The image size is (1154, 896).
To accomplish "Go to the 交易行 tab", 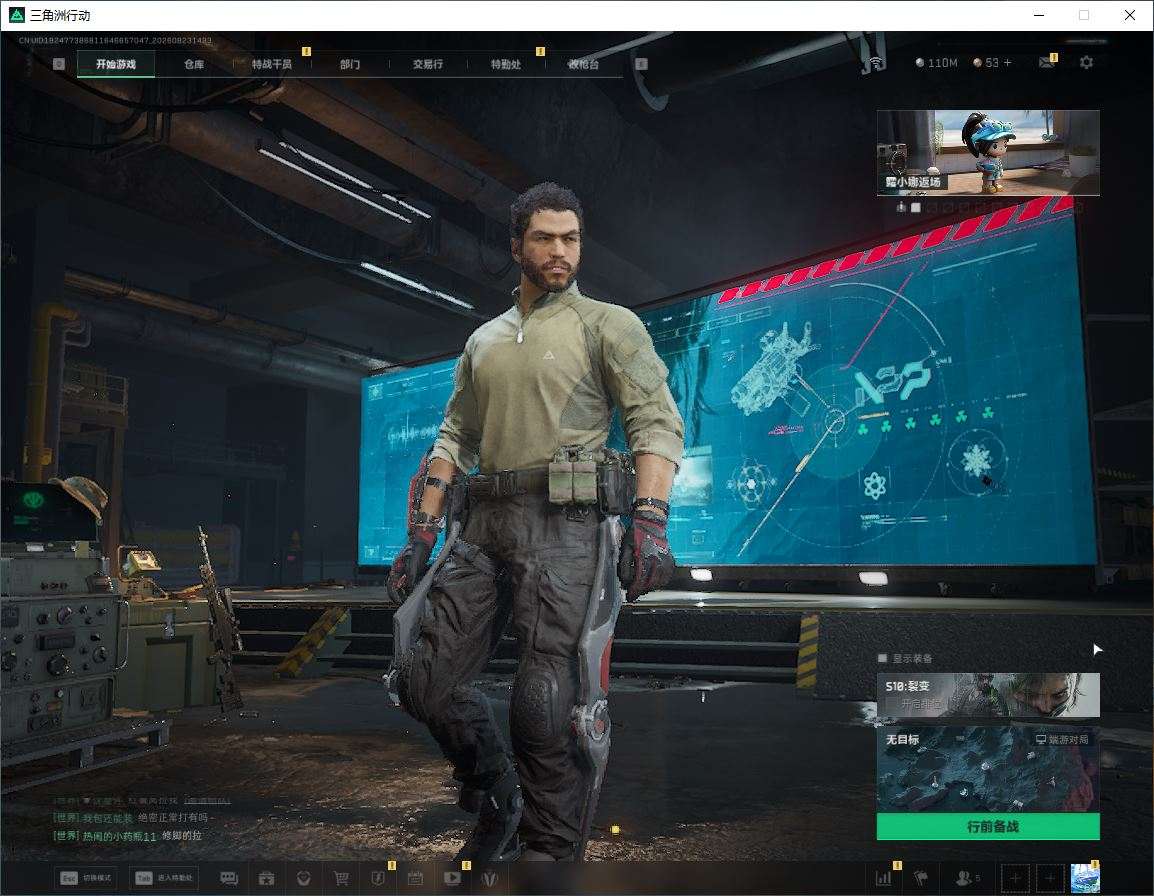I will [428, 64].
